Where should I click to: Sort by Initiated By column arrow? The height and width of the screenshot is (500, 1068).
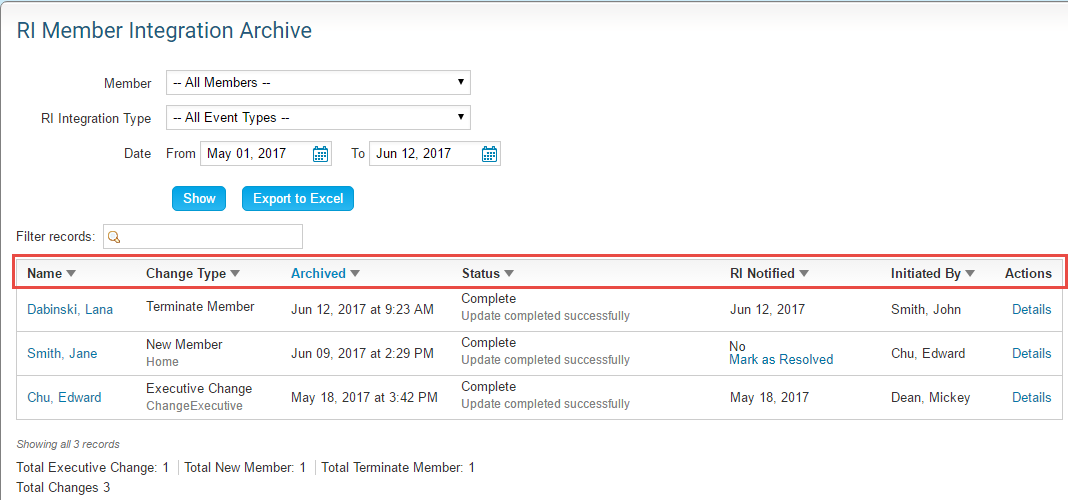click(970, 274)
